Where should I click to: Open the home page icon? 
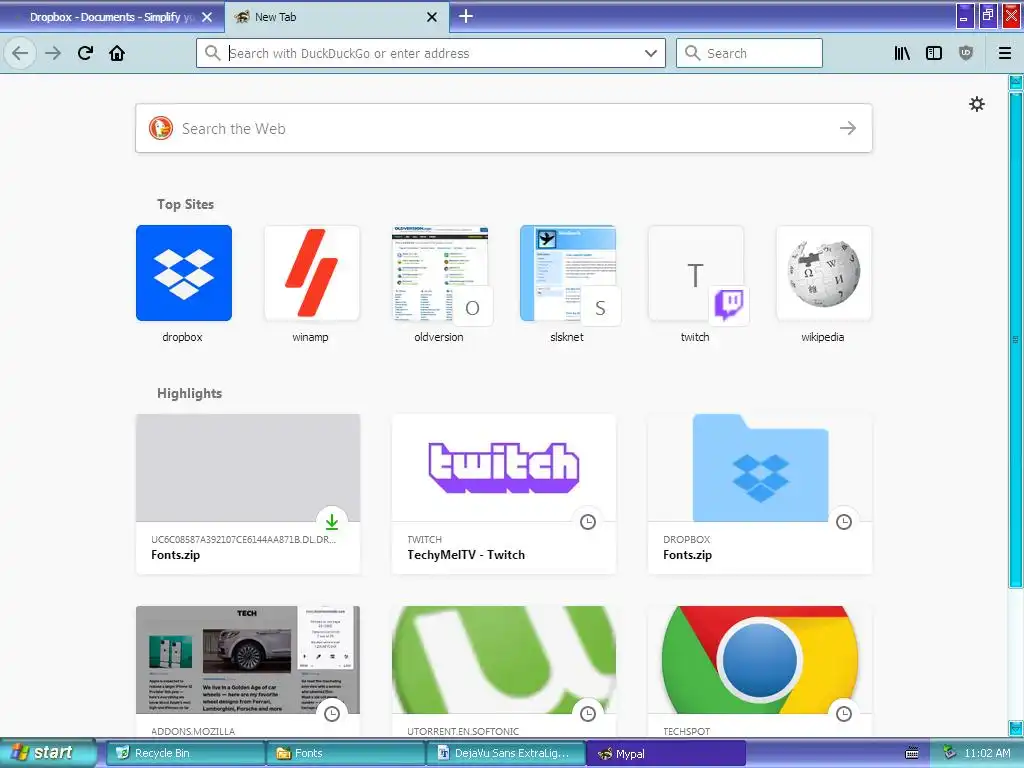pos(117,53)
